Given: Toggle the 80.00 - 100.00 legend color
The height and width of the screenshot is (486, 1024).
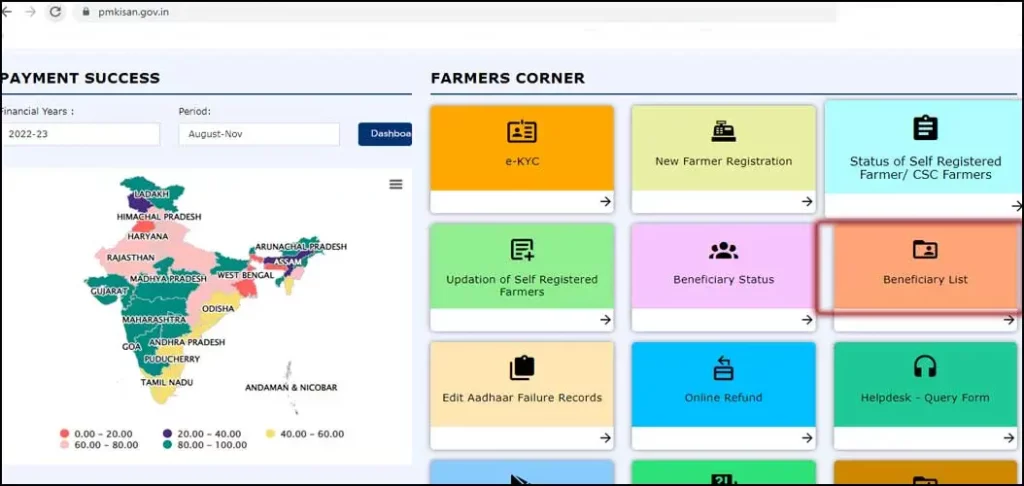Looking at the screenshot, I should pos(167,445).
